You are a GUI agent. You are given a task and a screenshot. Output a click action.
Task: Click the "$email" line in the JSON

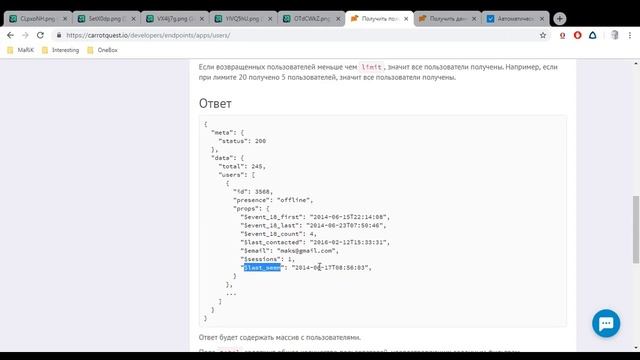(289, 251)
